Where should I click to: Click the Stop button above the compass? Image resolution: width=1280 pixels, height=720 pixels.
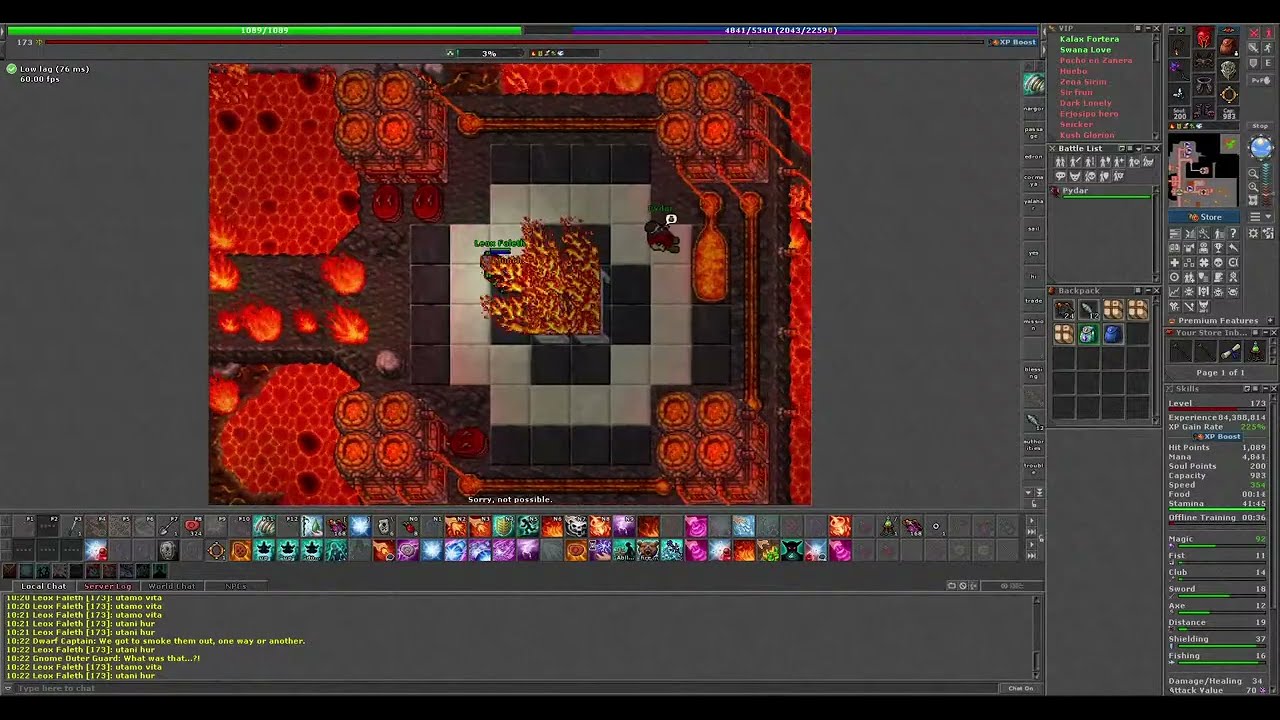1260,126
